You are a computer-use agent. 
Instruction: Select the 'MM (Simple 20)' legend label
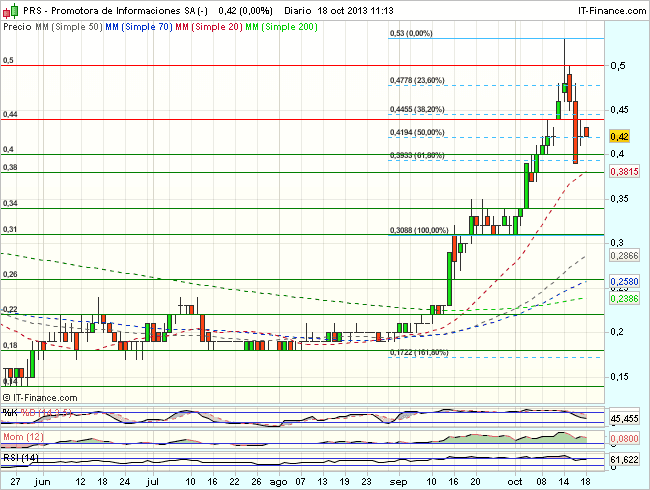click(209, 27)
